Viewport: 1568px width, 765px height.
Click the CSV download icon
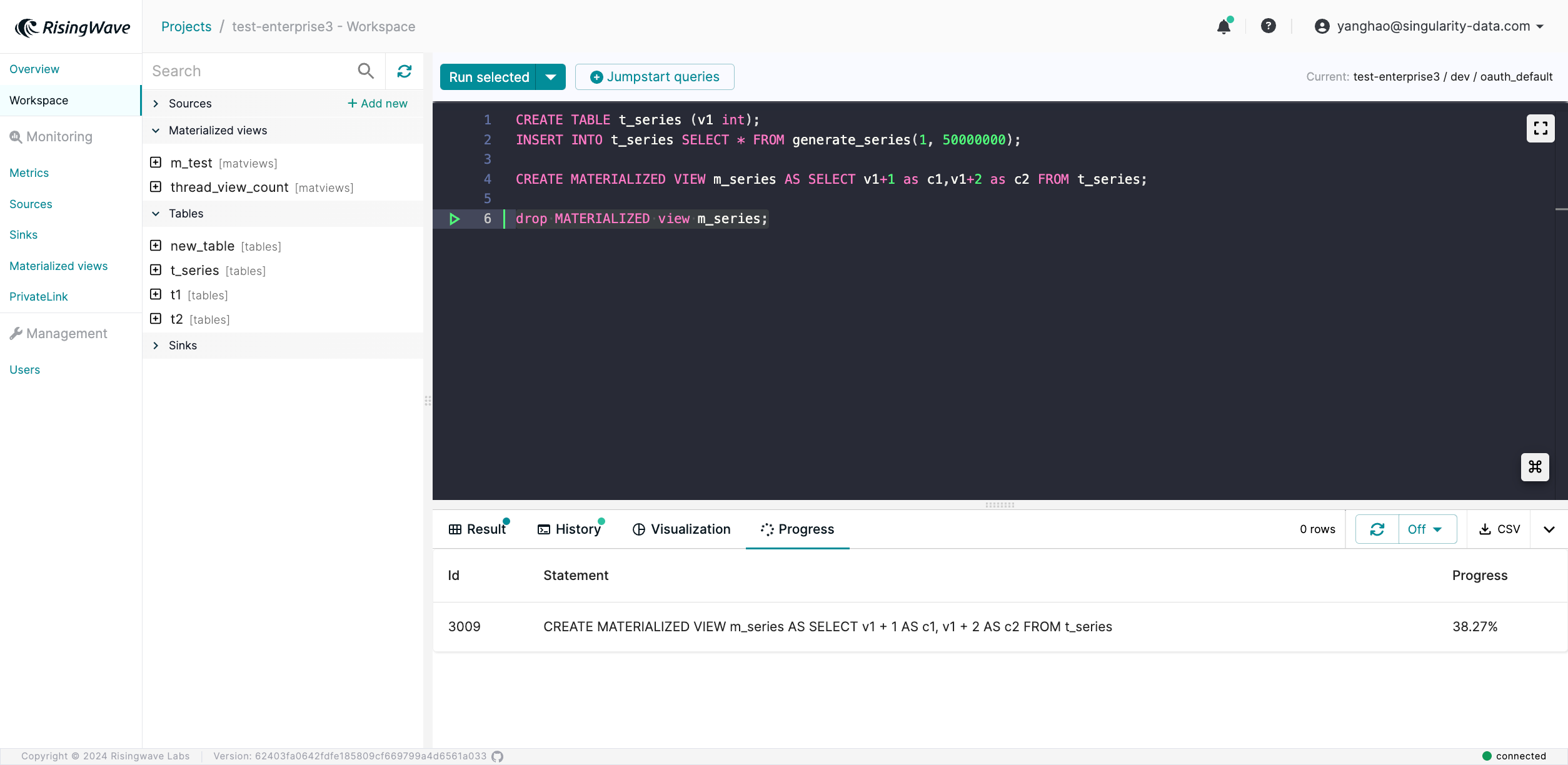tap(1499, 529)
